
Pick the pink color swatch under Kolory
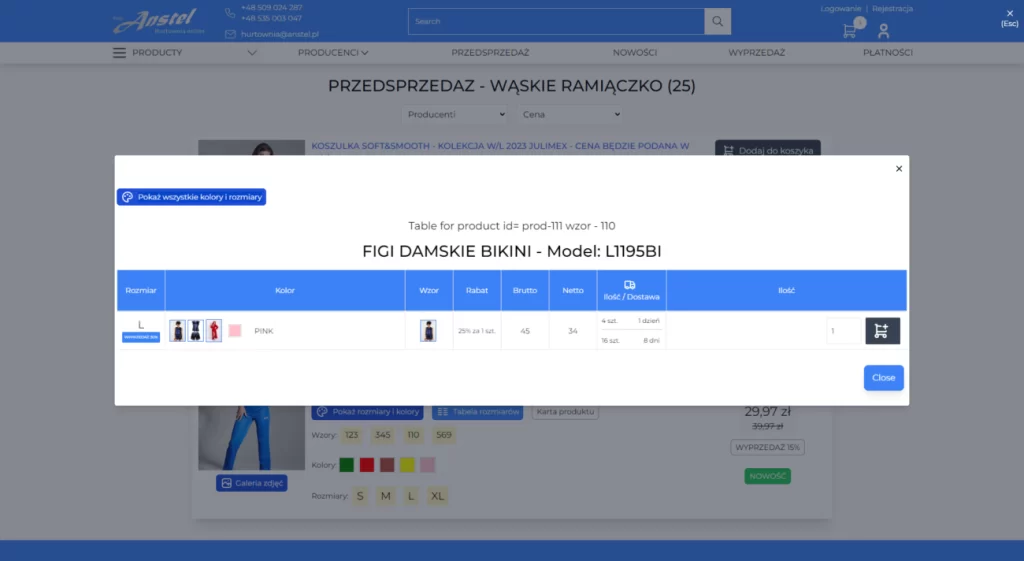point(427,465)
